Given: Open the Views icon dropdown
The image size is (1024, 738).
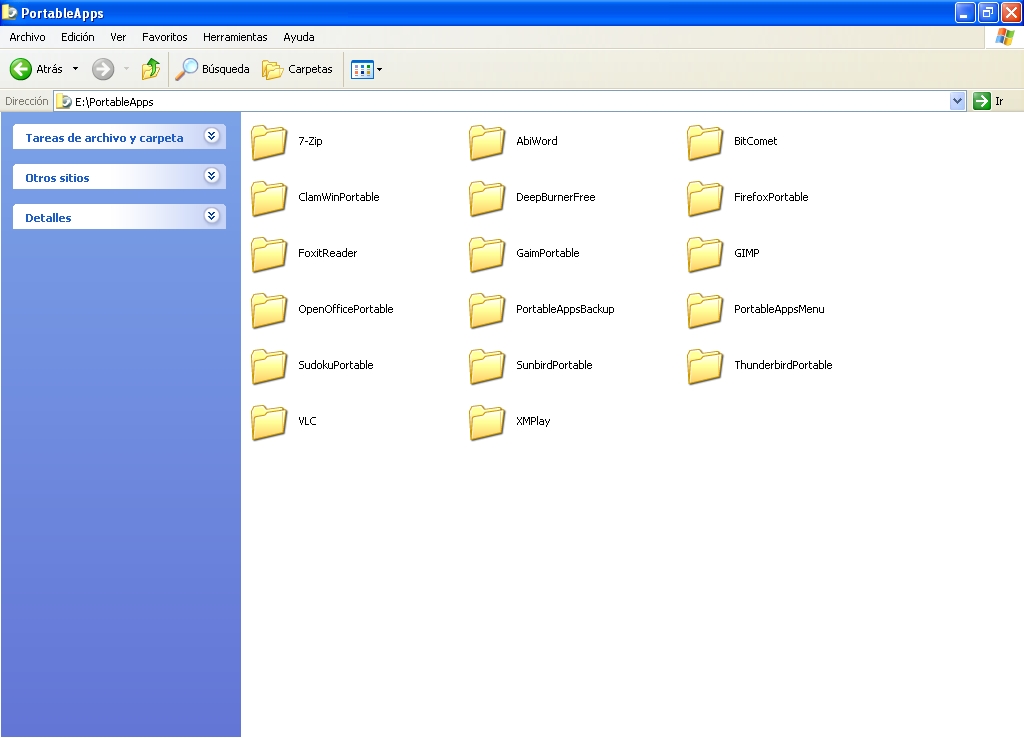Looking at the screenshot, I should pos(366,69).
